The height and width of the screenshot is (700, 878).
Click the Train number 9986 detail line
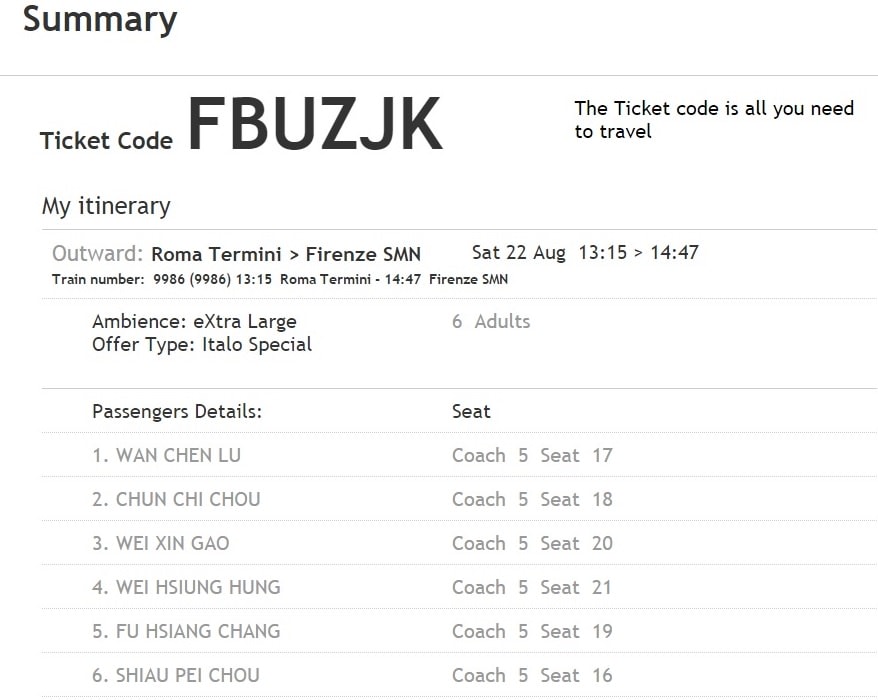(280, 279)
